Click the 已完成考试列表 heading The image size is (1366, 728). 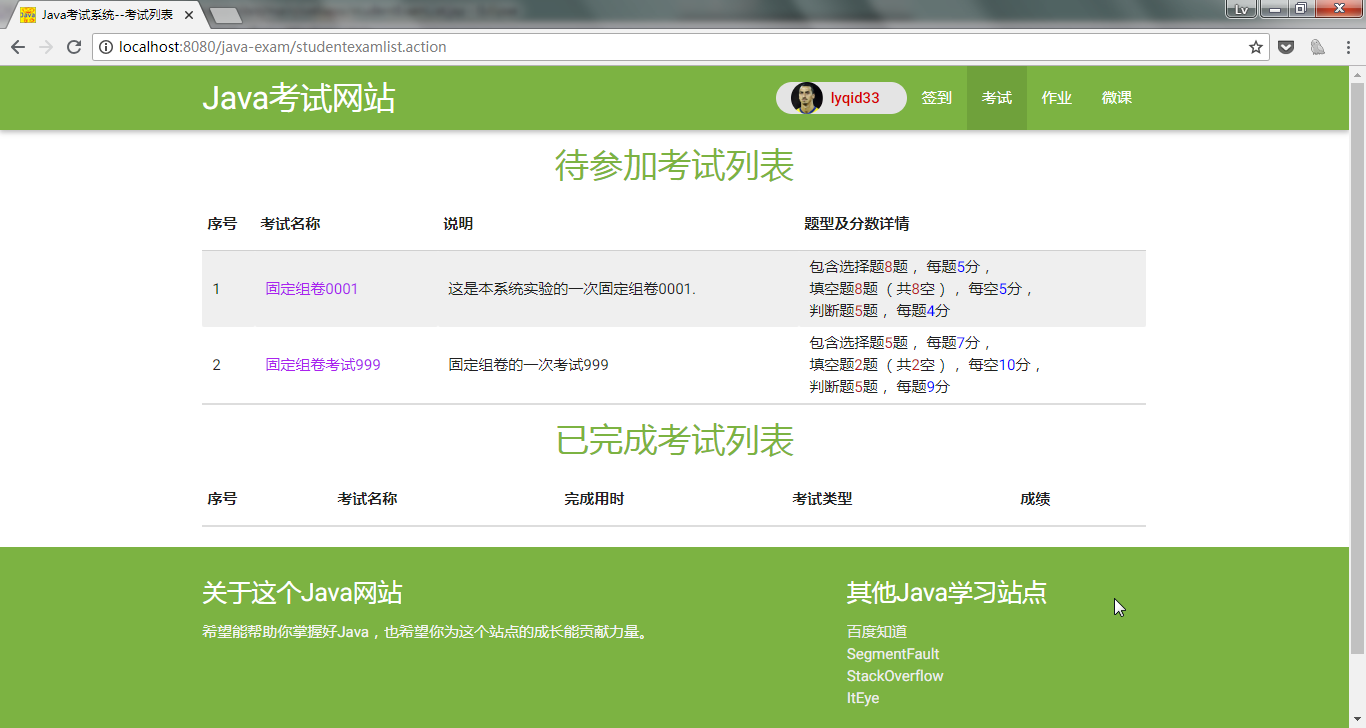(674, 441)
